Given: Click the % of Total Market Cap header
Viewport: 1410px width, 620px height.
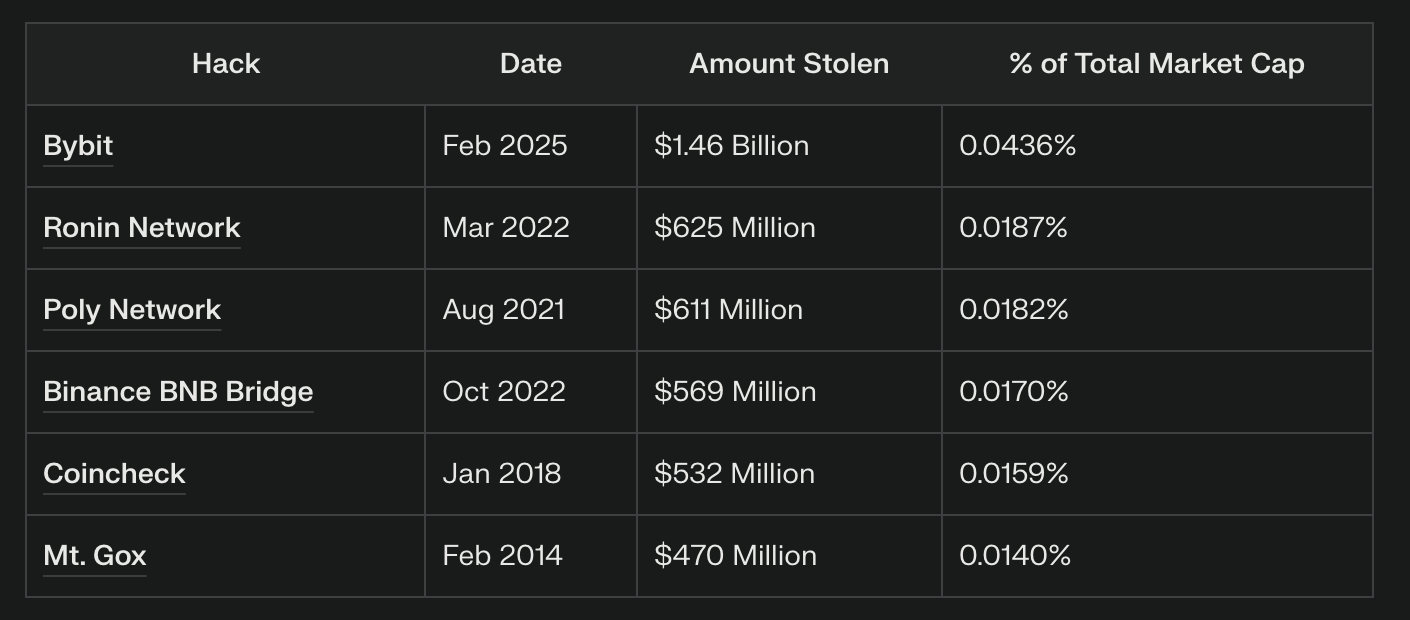Looking at the screenshot, I should point(1157,64).
